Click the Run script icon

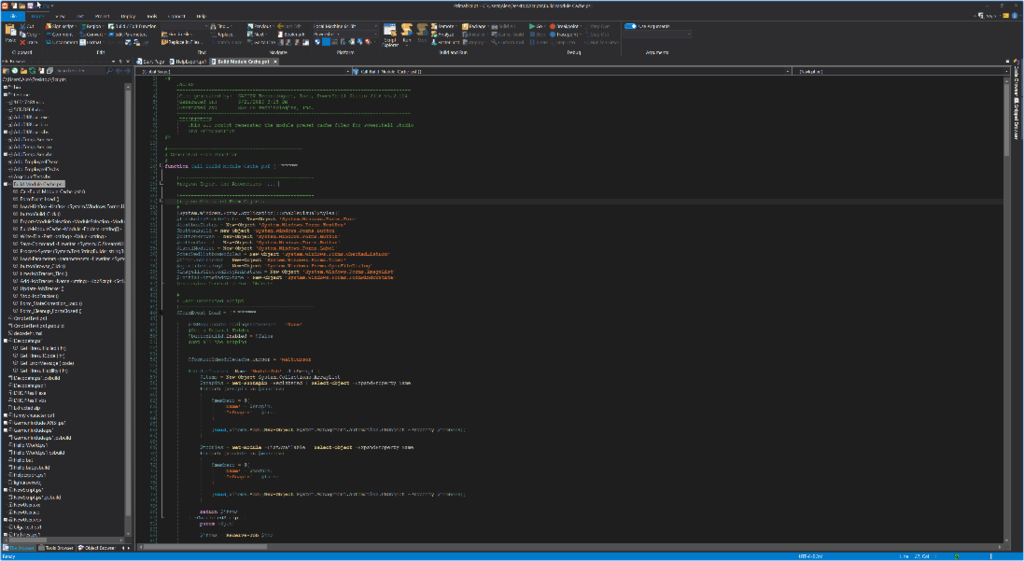(x=407, y=31)
